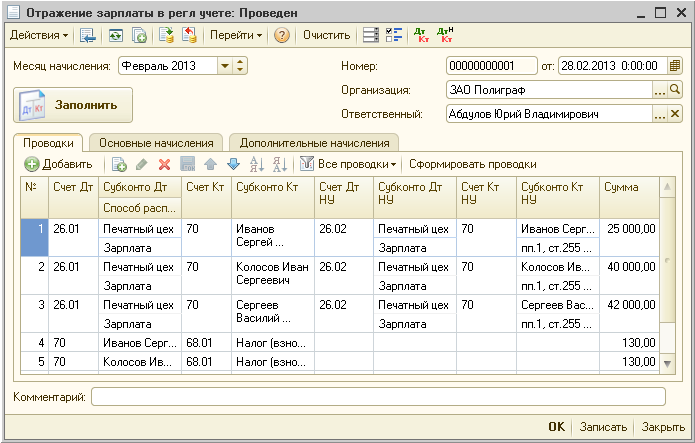This screenshot has height=443, width=695.
Task: Open the ДтКт Н tax postings icon
Action: point(445,35)
